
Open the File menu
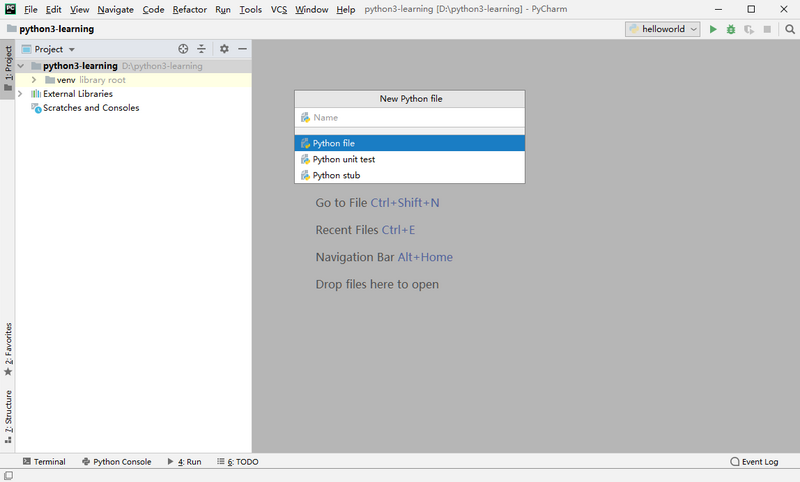[x=31, y=9]
